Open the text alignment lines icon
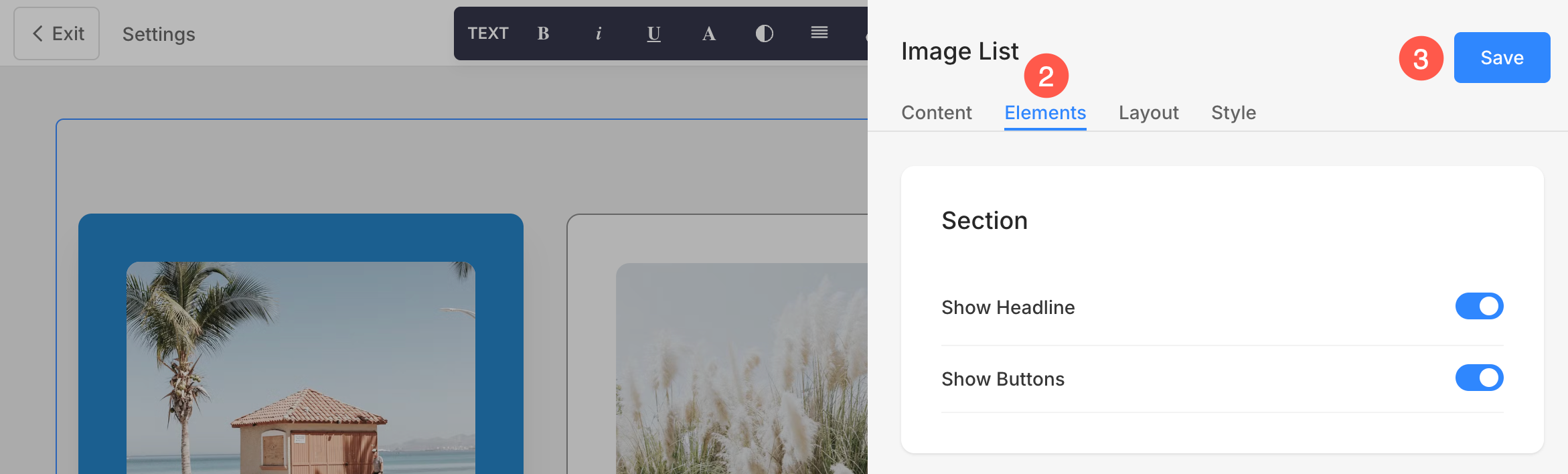The height and width of the screenshot is (474, 1568). [x=819, y=33]
